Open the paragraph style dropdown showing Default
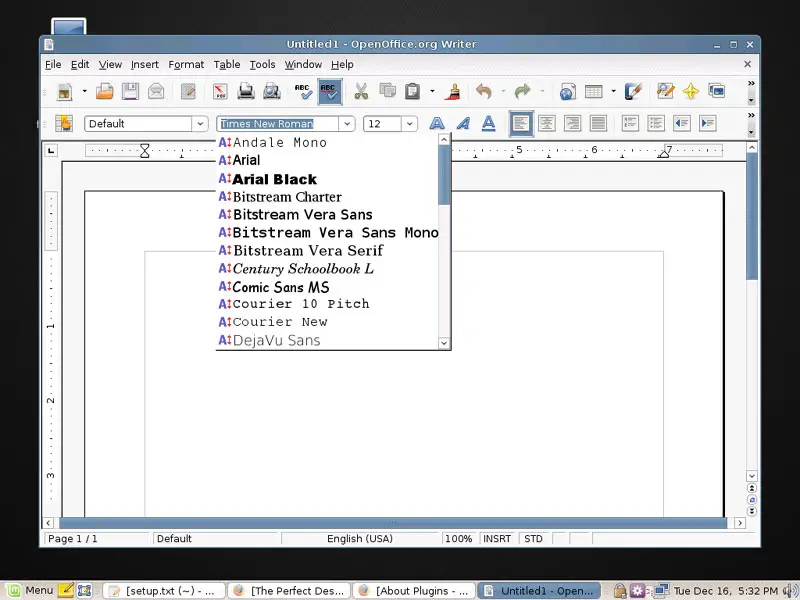The height and width of the screenshot is (600, 800). click(200, 124)
